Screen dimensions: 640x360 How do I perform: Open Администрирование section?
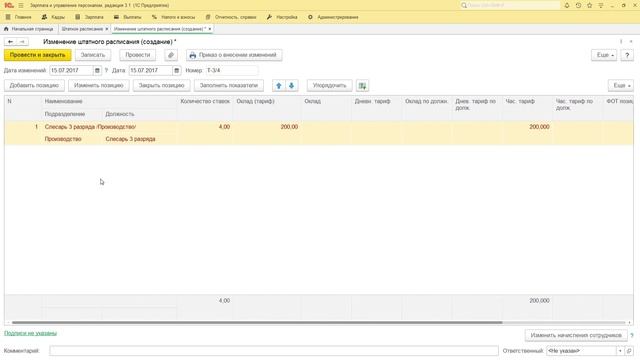(333, 17)
